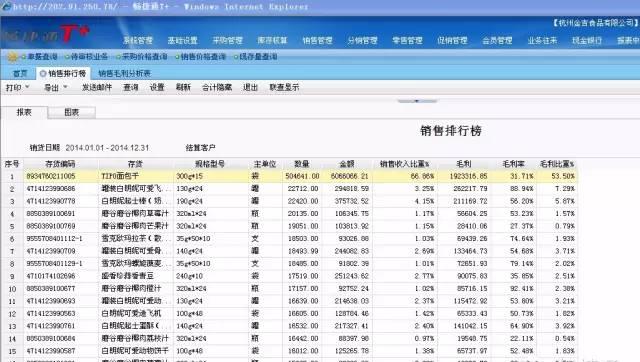This screenshot has height=362, width=640.
Task: Switch to the 图表 tab
Action: pyautogui.click(x=71, y=112)
